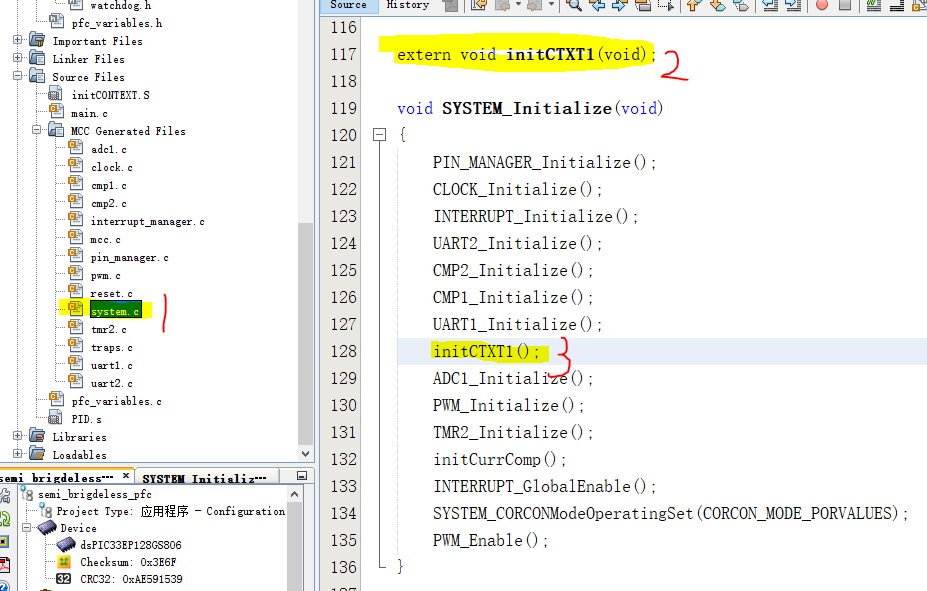Click the Find Selection magnifier icon

click(574, 6)
